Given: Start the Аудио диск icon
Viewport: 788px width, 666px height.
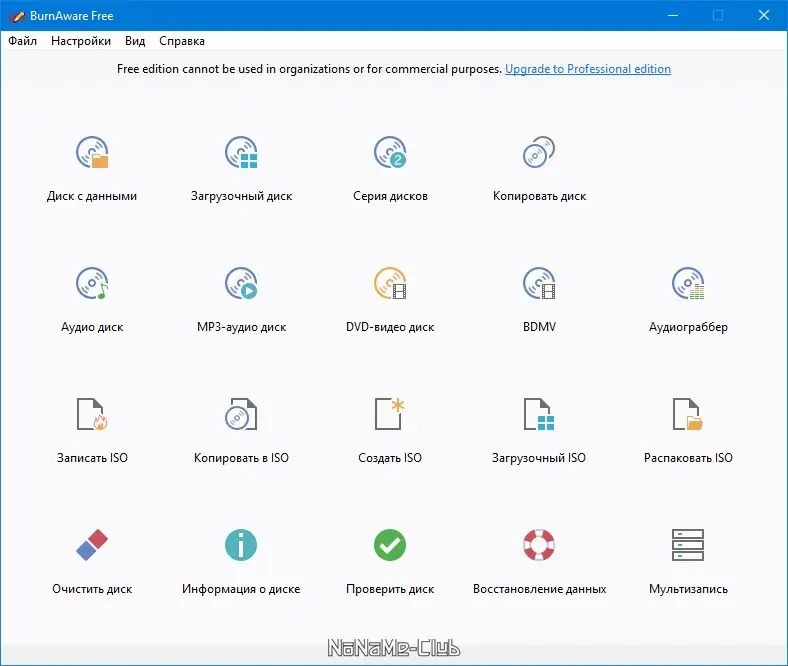Looking at the screenshot, I should (x=92, y=283).
